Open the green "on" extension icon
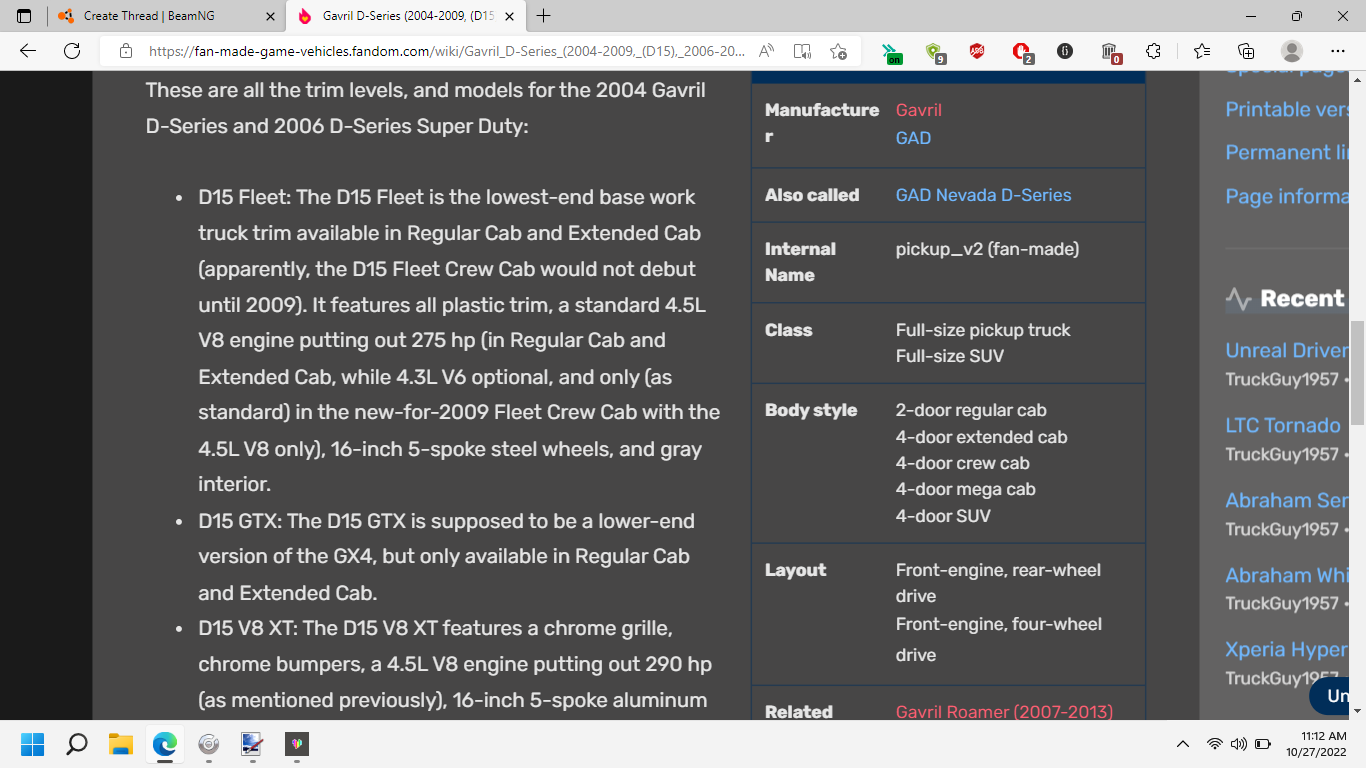This screenshot has height=768, width=1366. [x=891, y=52]
